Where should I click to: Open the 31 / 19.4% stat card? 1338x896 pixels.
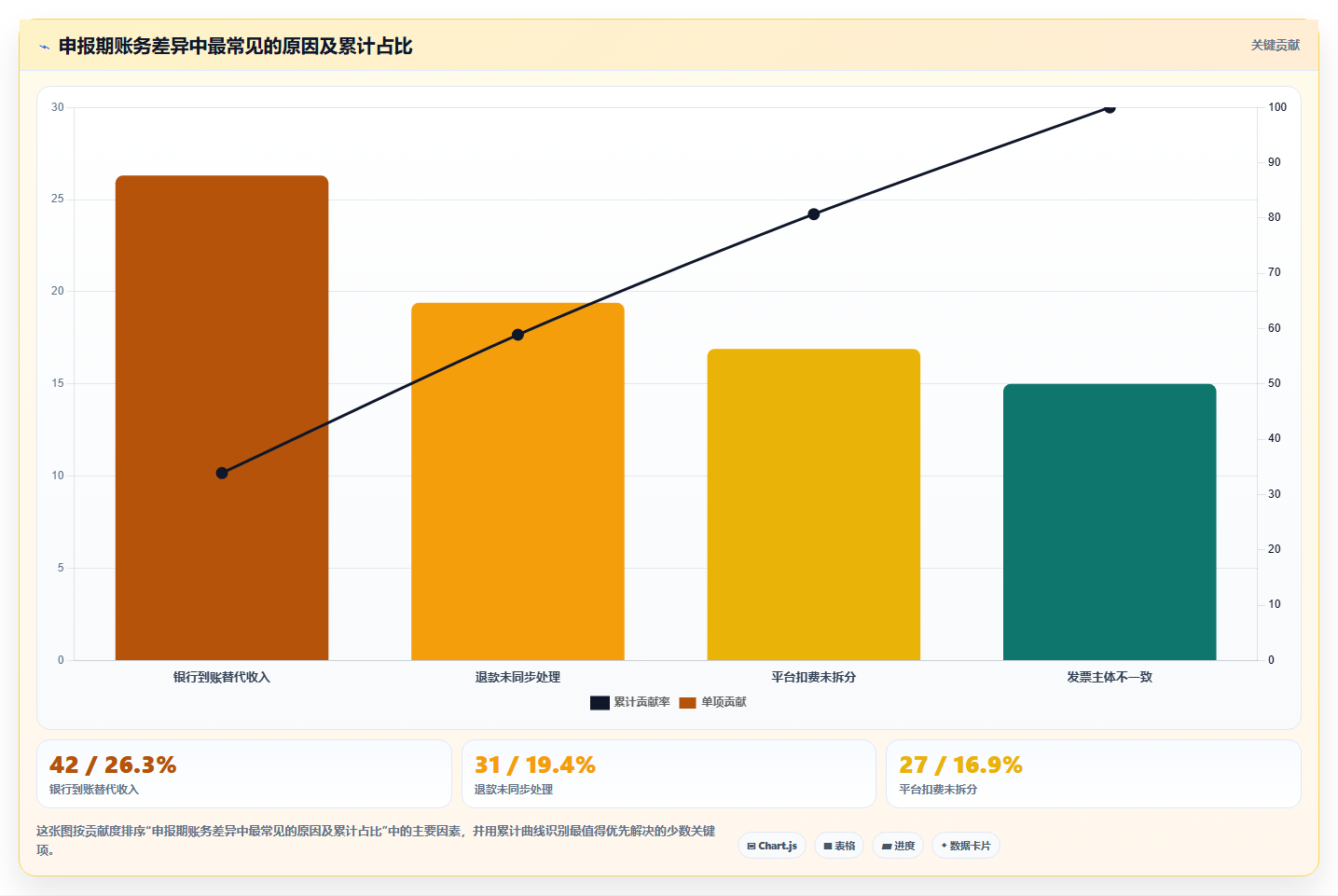[x=669, y=774]
